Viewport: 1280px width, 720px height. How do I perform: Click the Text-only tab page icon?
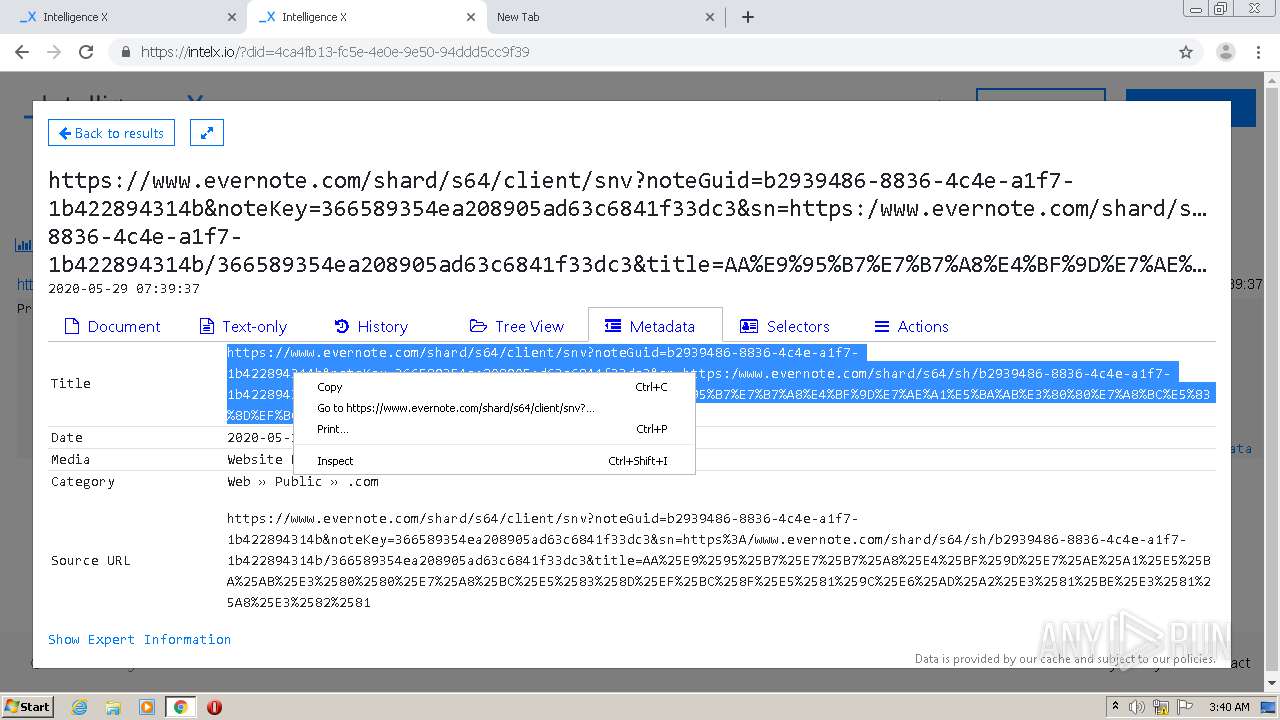207,326
